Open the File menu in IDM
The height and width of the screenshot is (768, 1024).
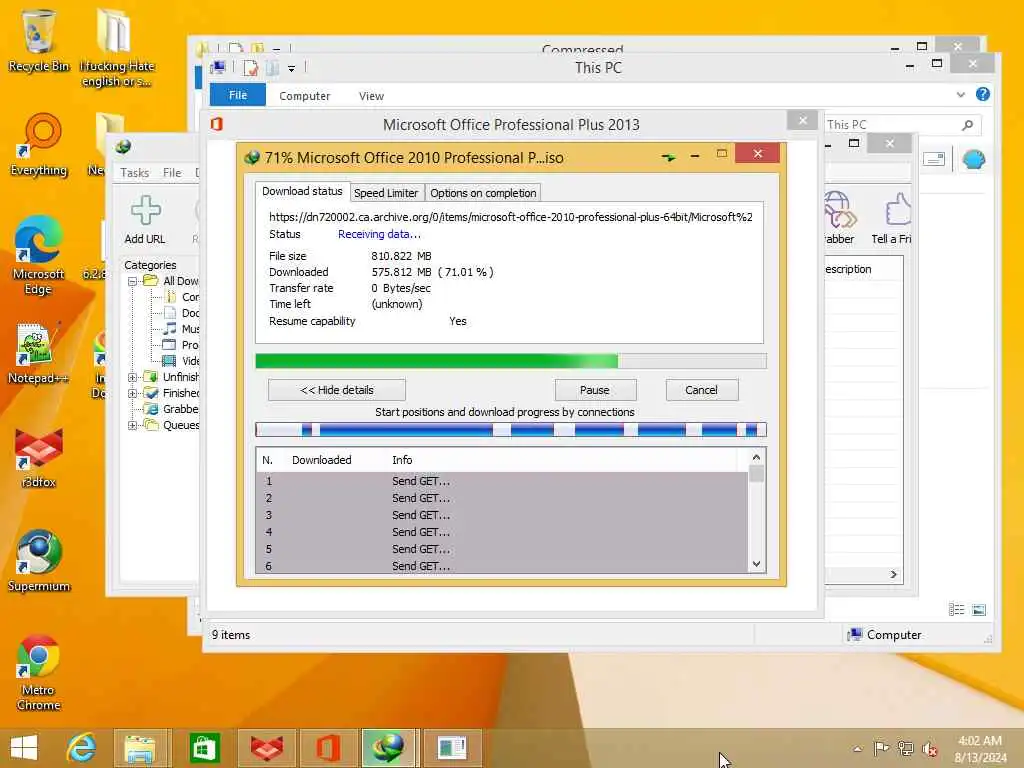click(172, 172)
